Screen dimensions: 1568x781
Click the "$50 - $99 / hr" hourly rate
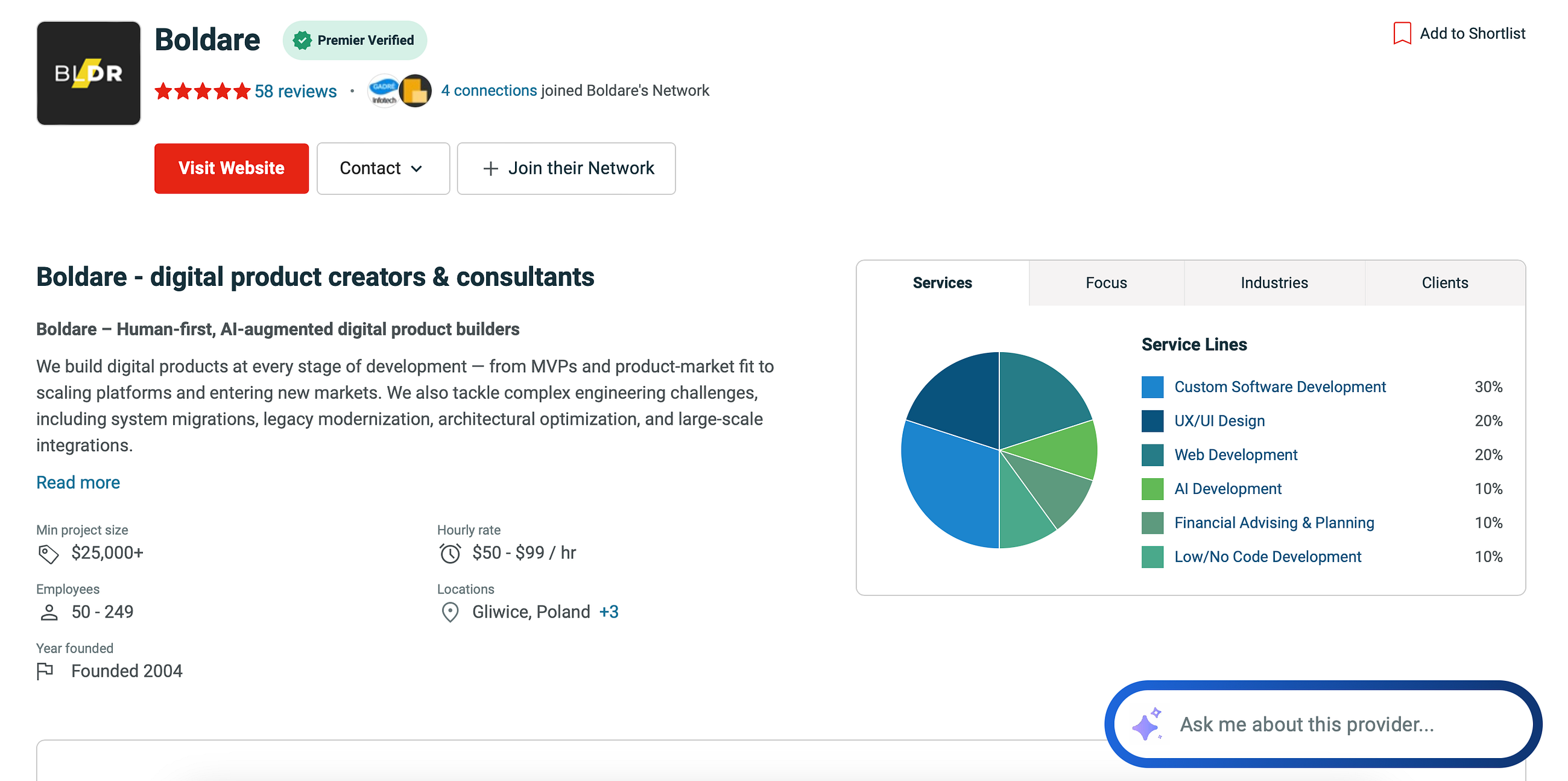tap(524, 554)
